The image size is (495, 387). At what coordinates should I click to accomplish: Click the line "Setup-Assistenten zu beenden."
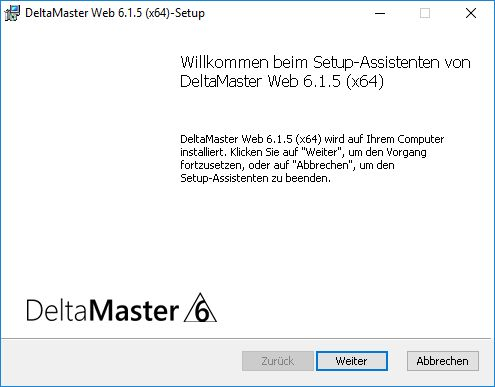click(255, 178)
